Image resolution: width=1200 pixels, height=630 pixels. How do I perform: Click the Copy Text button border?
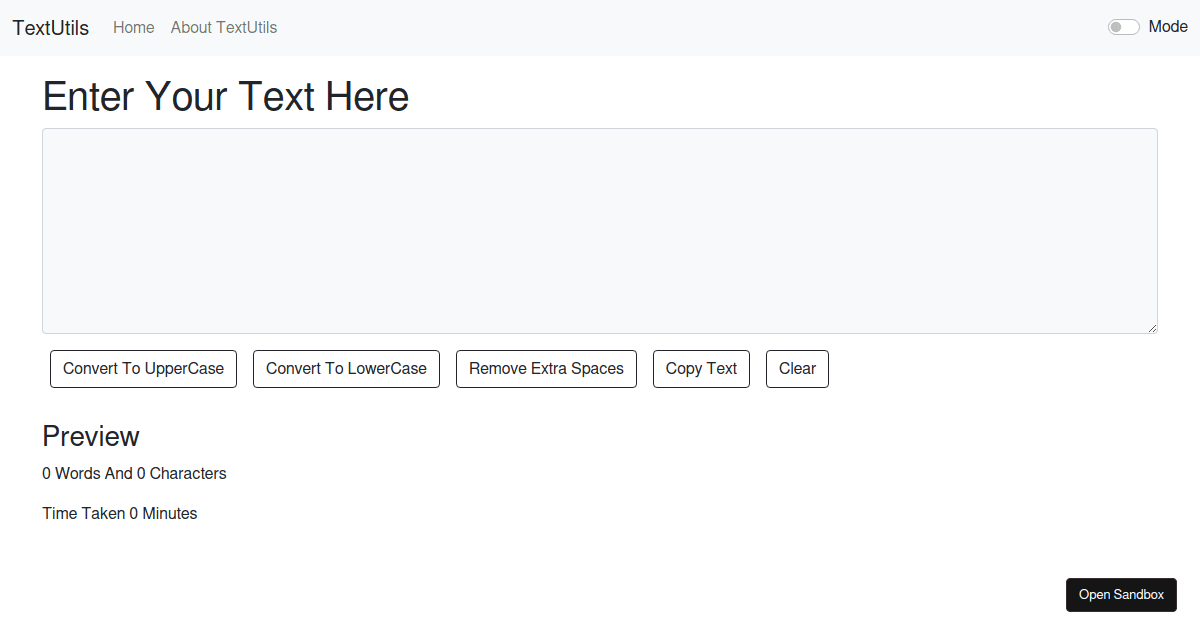coord(701,352)
